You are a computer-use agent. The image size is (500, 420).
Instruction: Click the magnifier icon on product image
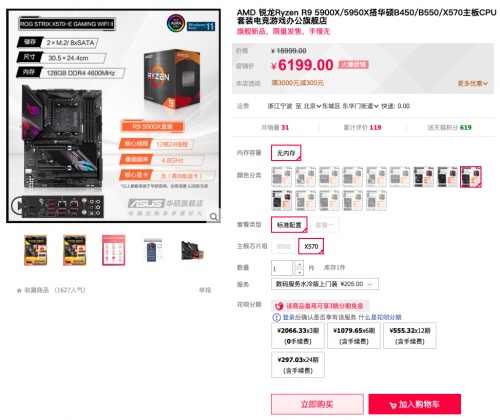pos(214,217)
